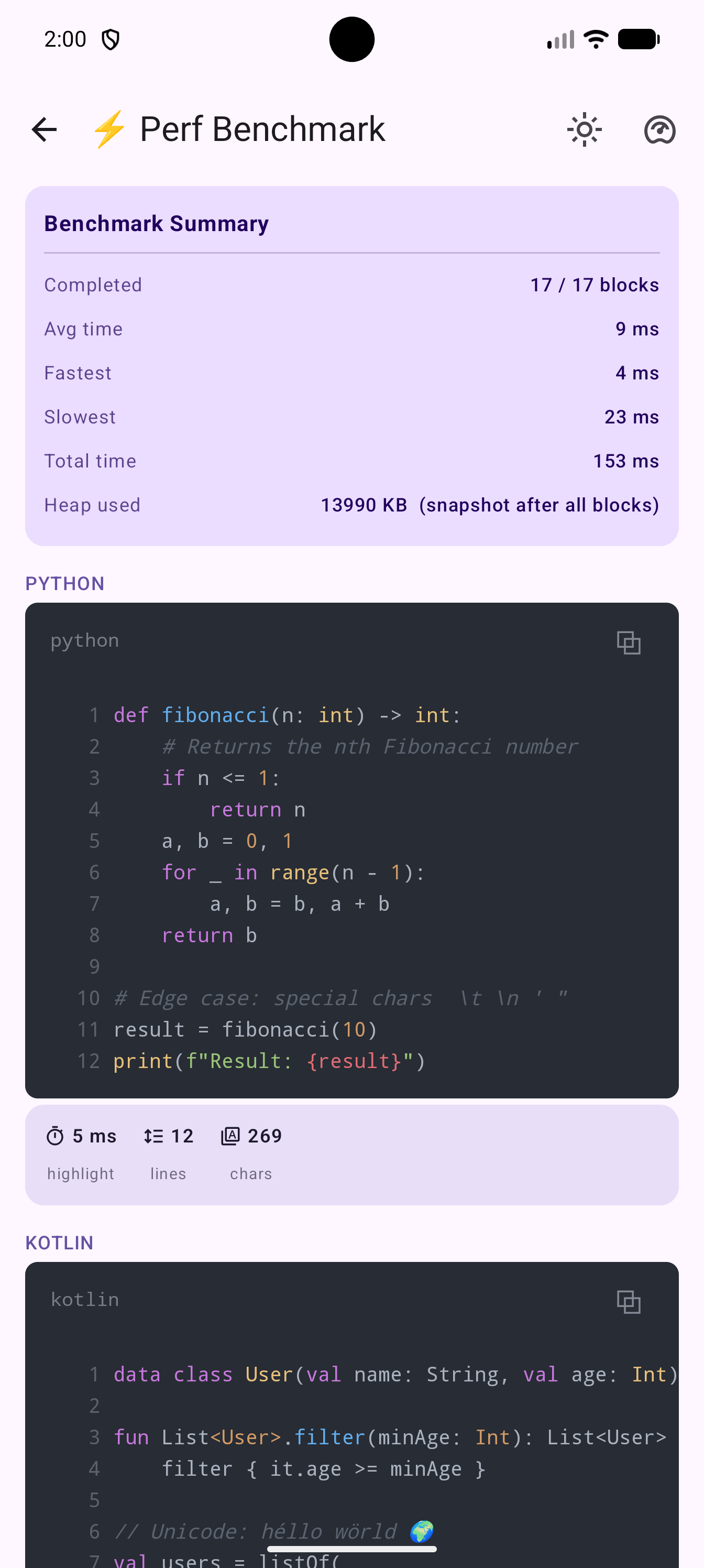Copy the python code block
Viewport: 704px width, 1568px height.
pos(628,642)
